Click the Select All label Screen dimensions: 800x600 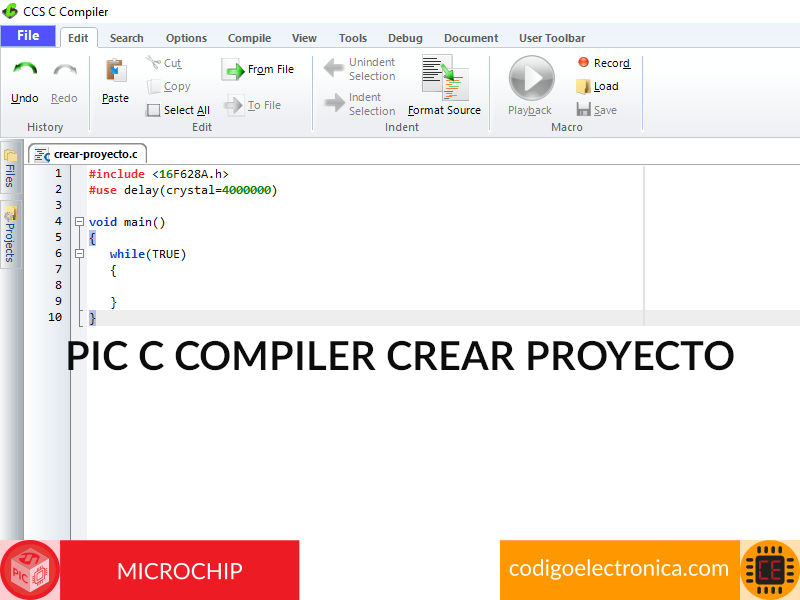point(187,110)
